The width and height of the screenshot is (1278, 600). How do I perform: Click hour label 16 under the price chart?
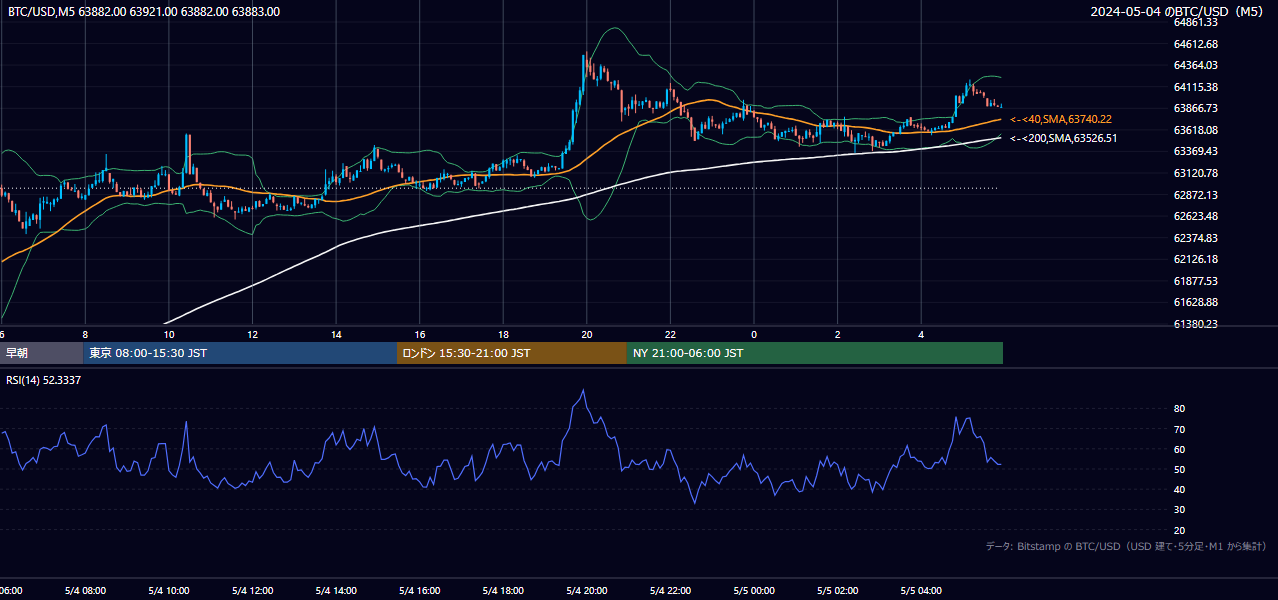420,334
